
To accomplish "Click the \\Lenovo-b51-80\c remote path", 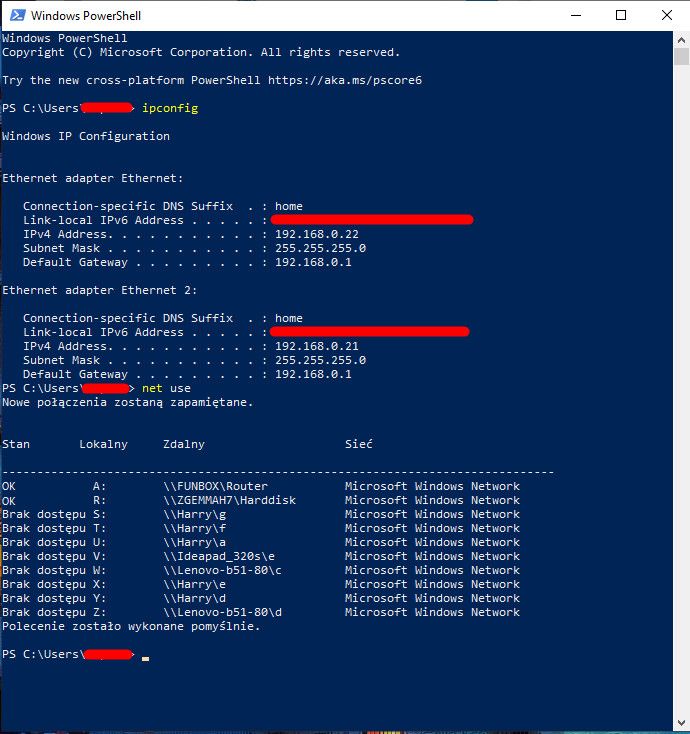I will pyautogui.click(x=222, y=570).
